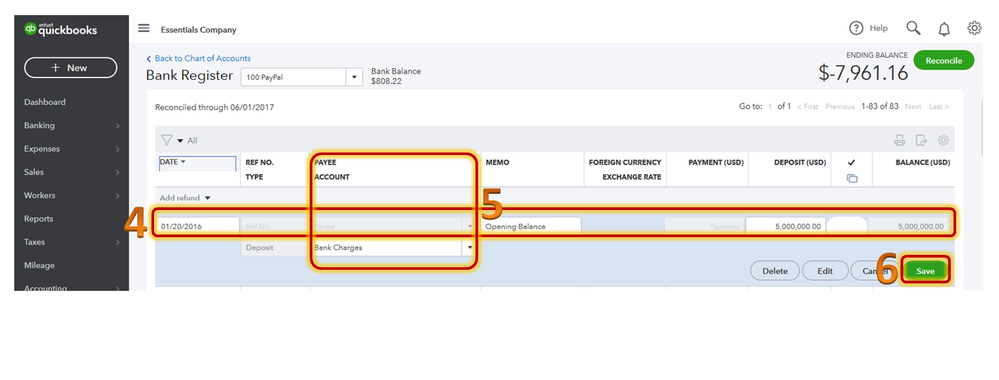Click the Ref No. field

pyautogui.click(x=274, y=226)
